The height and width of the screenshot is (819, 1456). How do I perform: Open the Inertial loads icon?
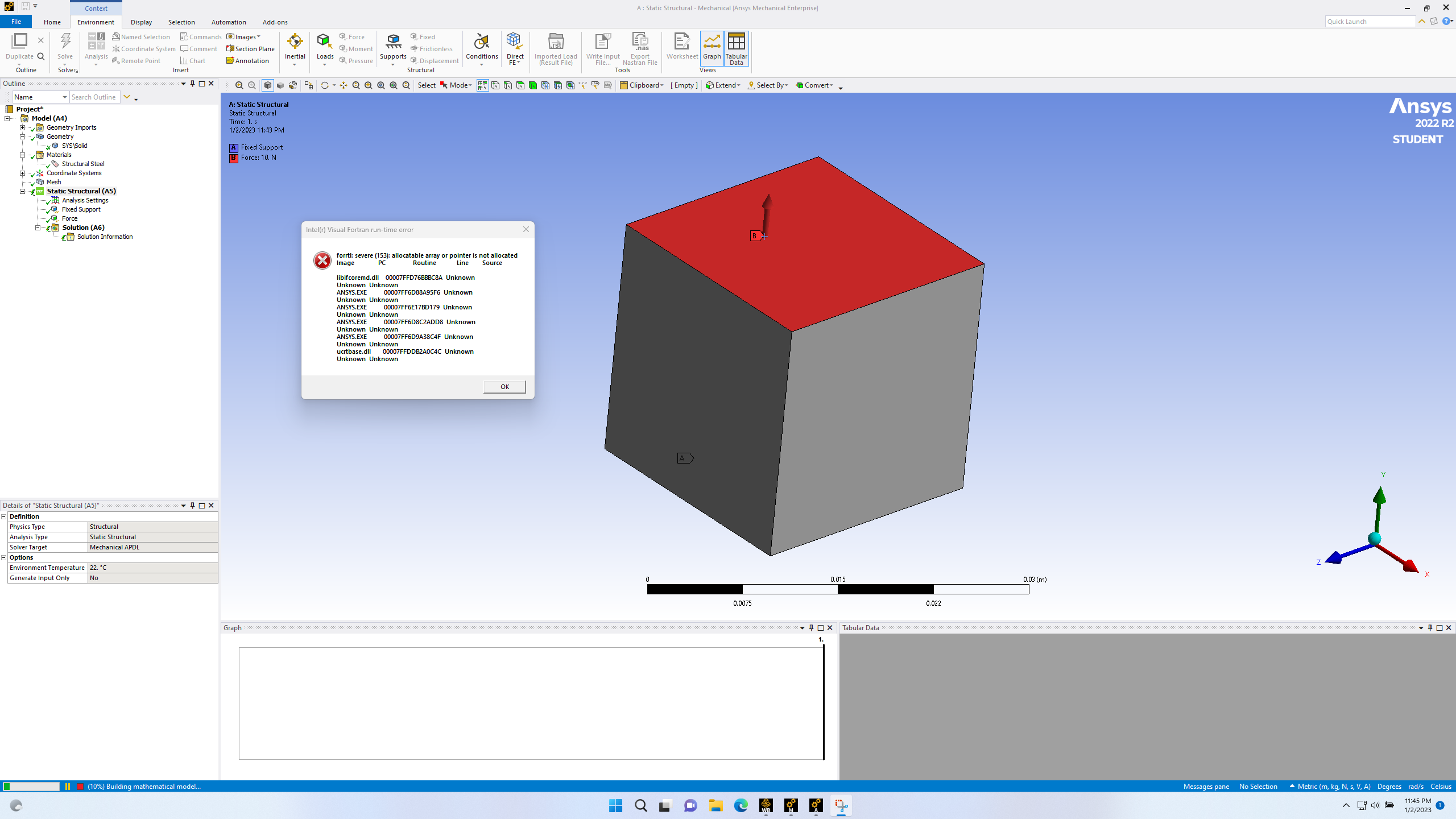tap(295, 42)
